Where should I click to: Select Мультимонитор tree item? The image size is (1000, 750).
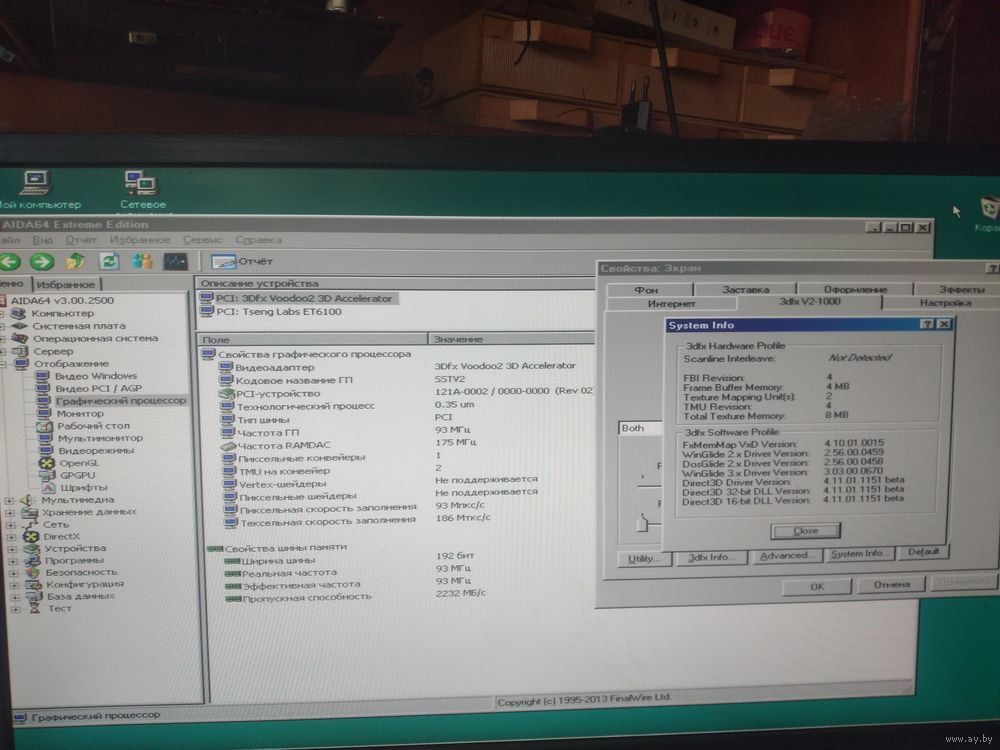click(100, 438)
